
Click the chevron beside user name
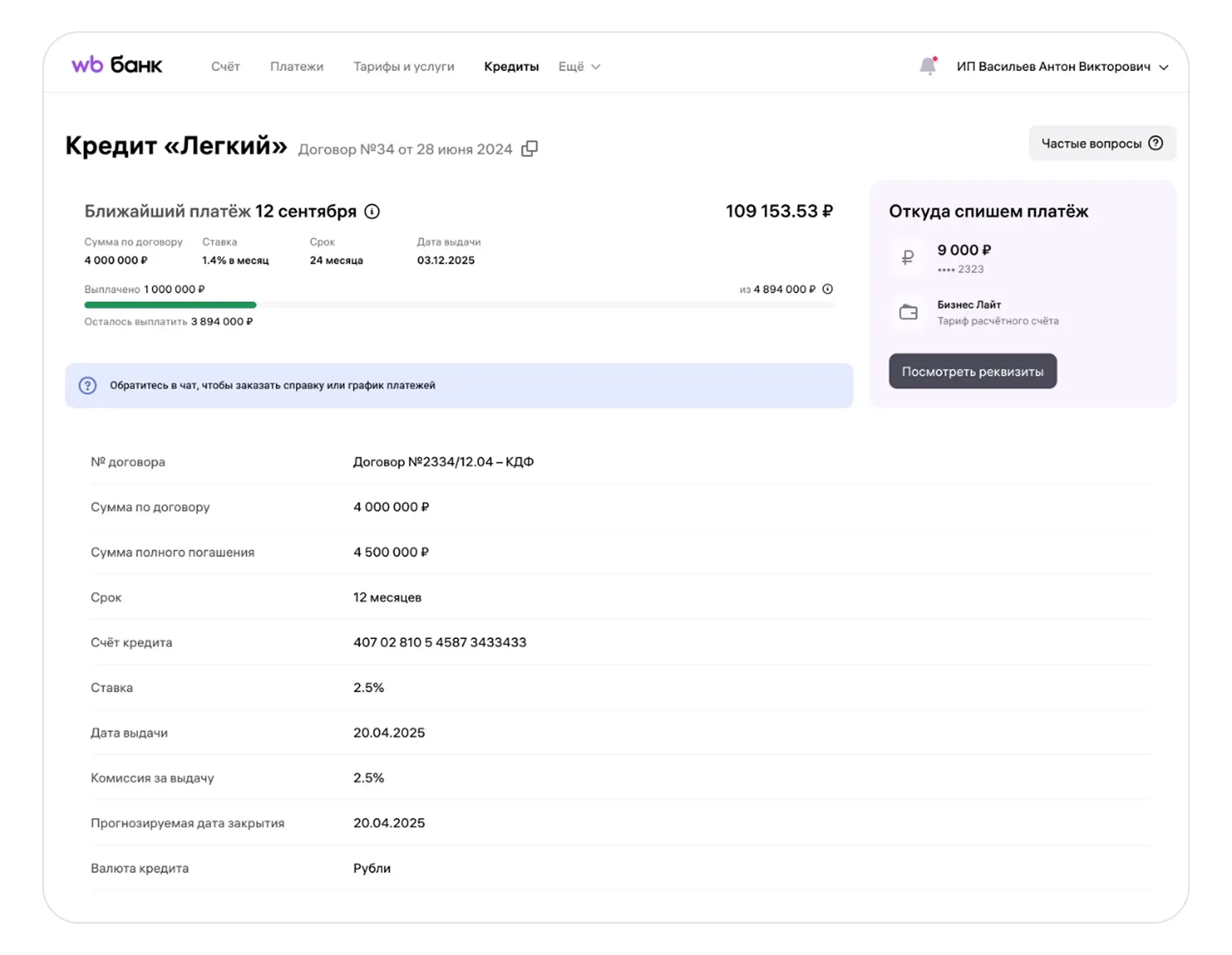pyautogui.click(x=1164, y=67)
